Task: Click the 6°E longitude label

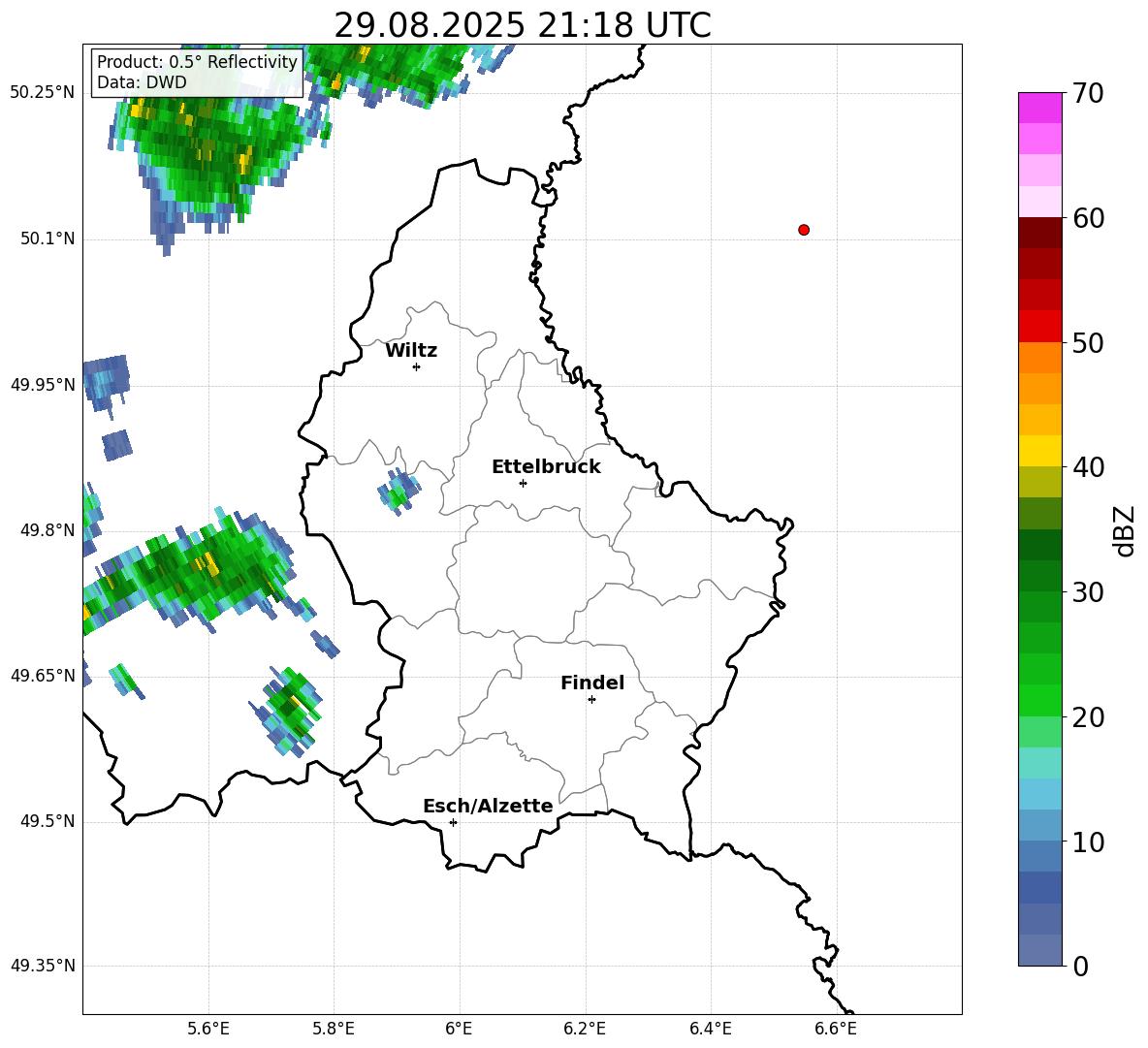Action: click(x=459, y=1029)
